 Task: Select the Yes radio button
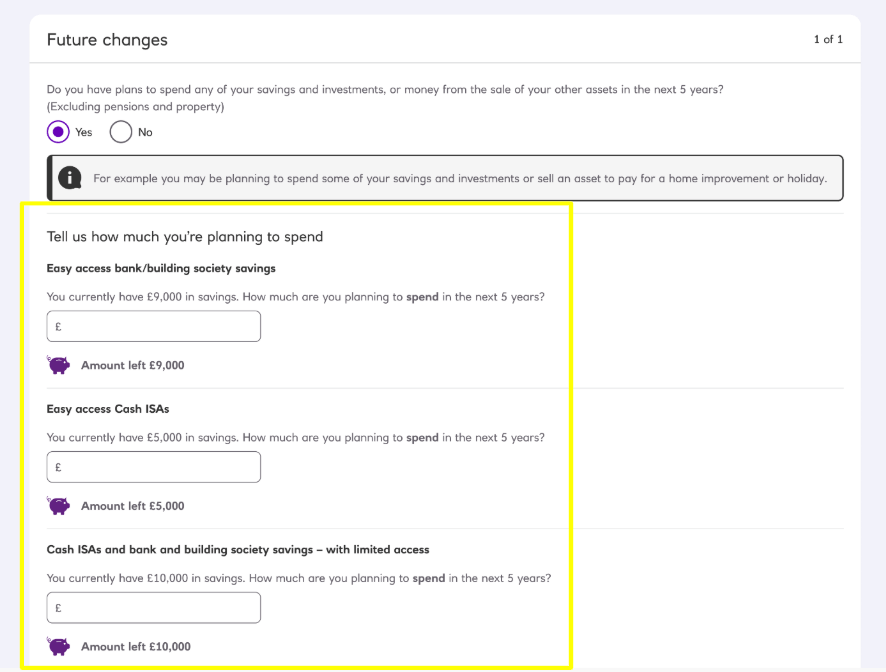[59, 132]
